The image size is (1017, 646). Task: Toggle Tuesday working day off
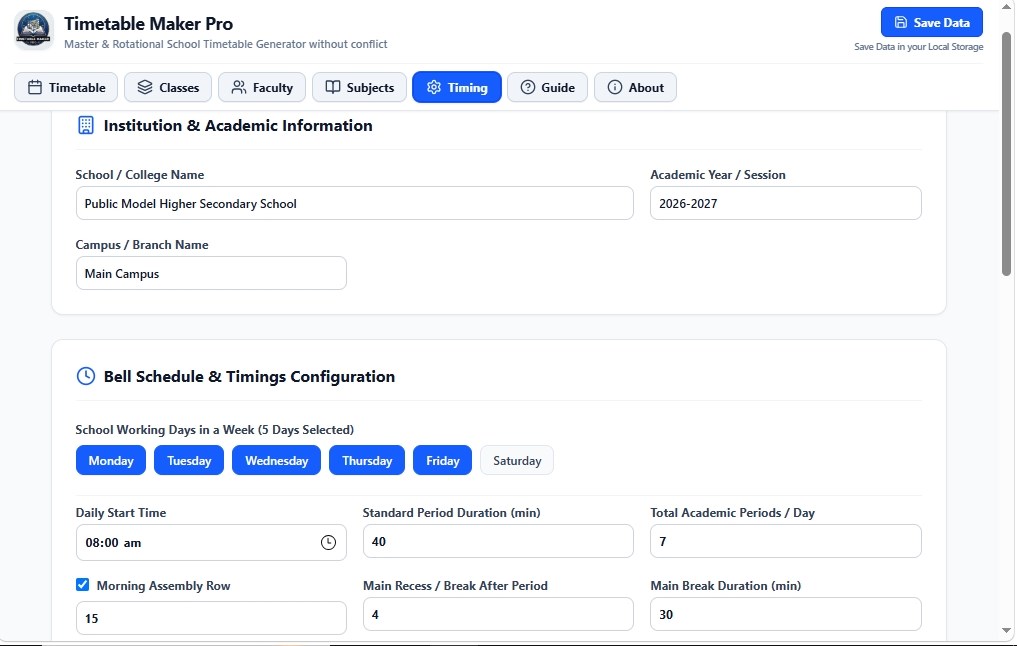[189, 461]
